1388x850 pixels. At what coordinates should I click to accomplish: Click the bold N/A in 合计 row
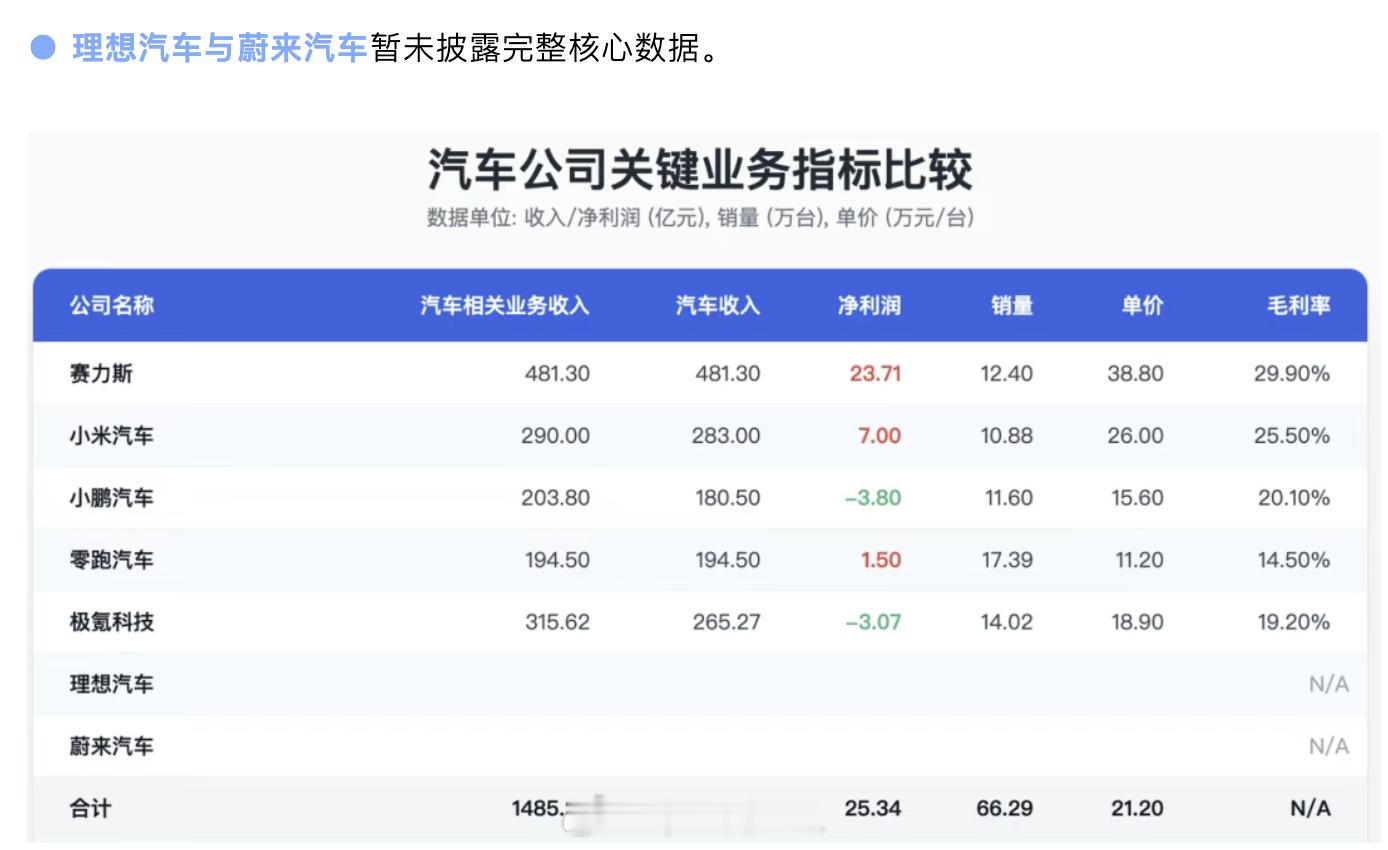point(1310,808)
